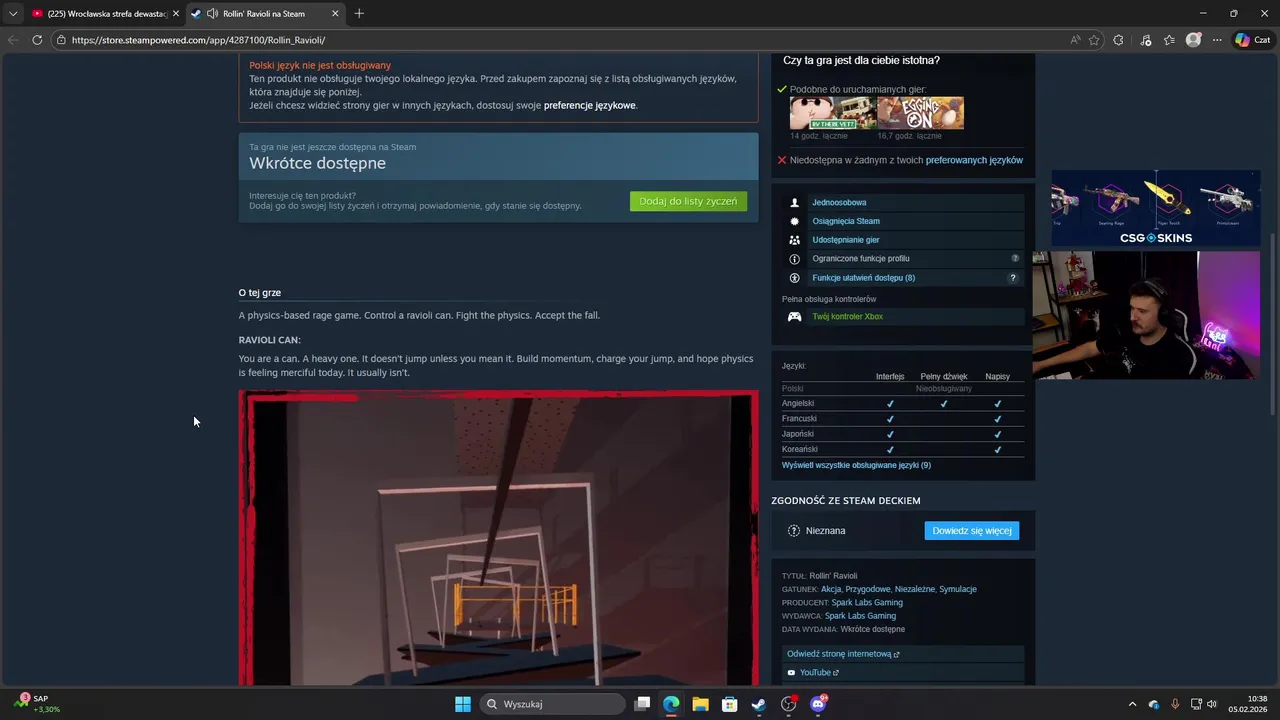The width and height of the screenshot is (1280, 720).
Task: Open the Niezależne genre link
Action: (915, 589)
